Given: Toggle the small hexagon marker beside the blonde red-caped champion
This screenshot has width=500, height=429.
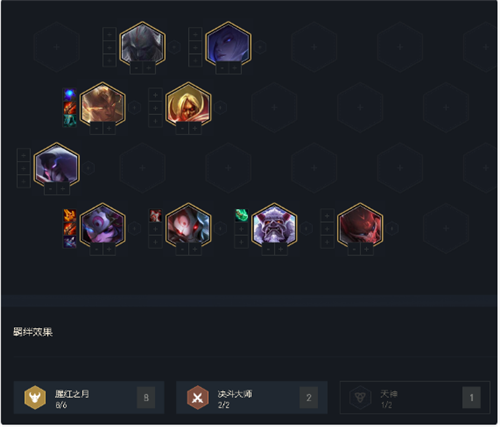Looking at the screenshot, I should click(220, 108).
